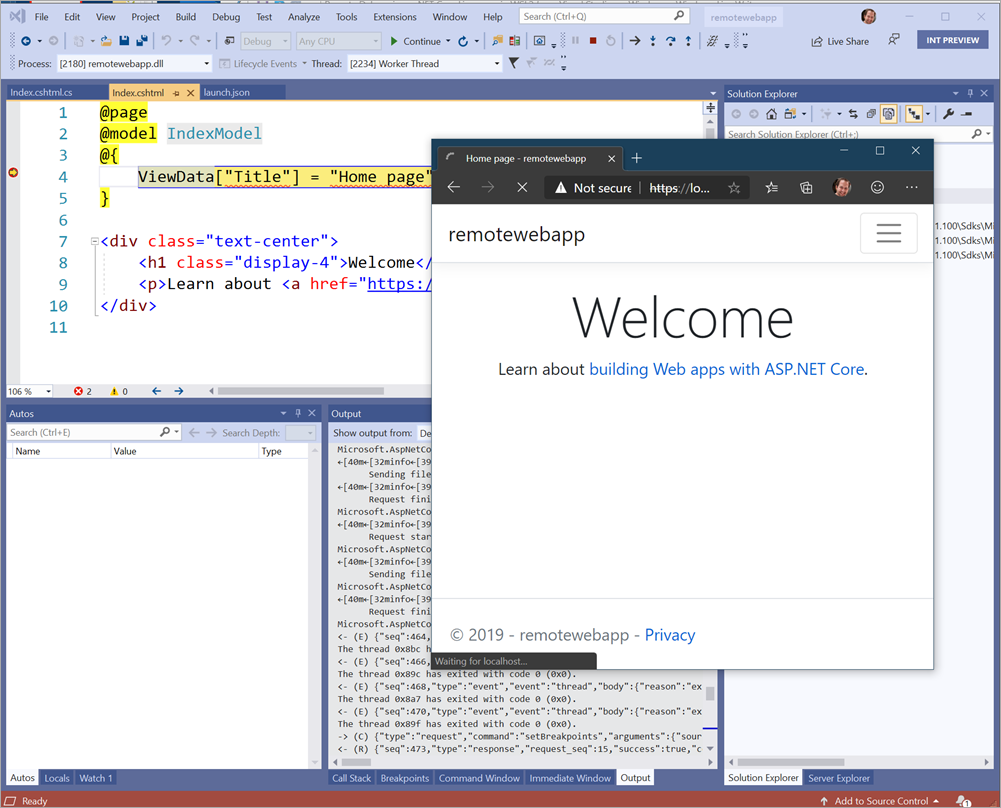Click the Stop Debugging red square icon
This screenshot has width=1001, height=808.
(593, 42)
